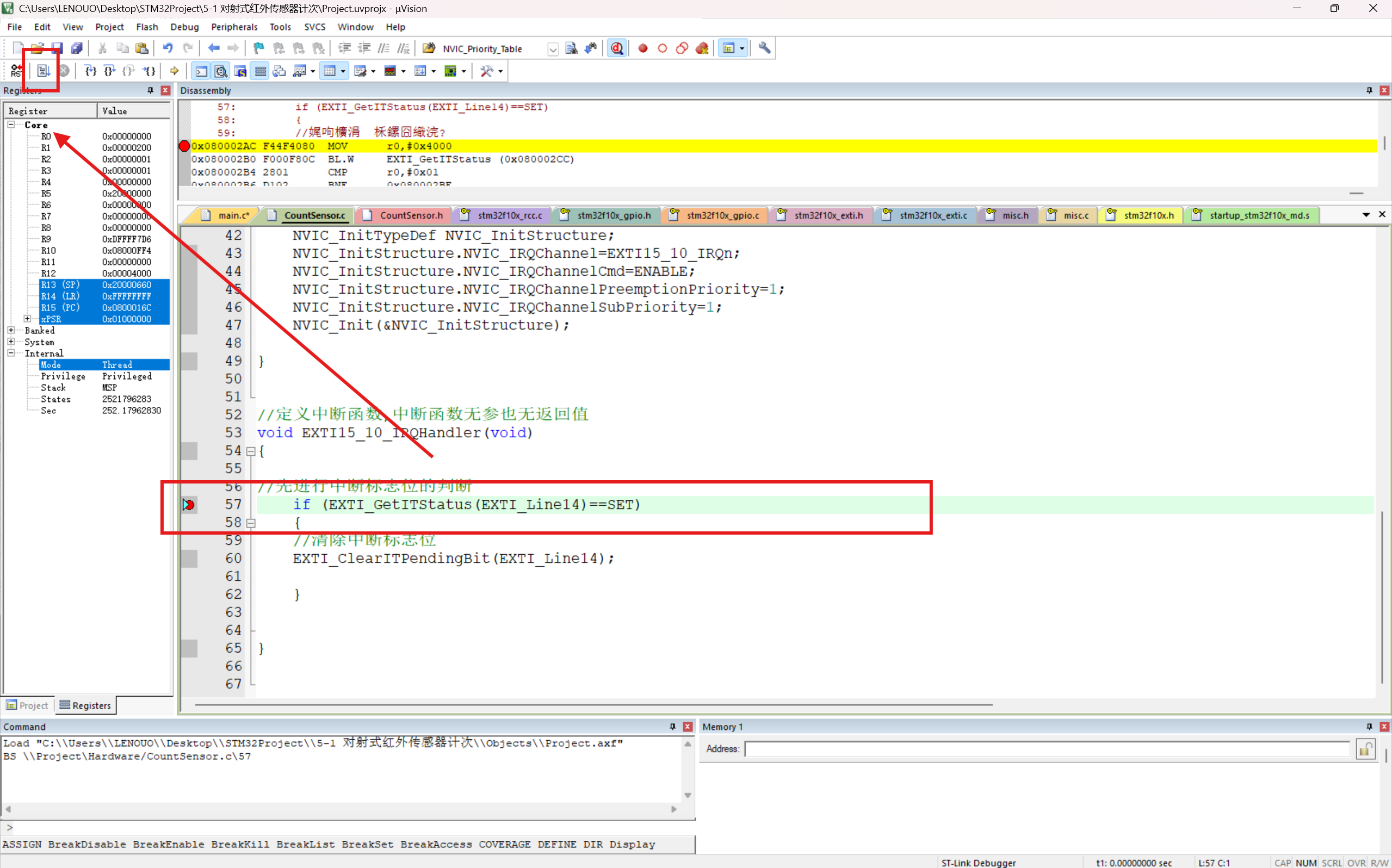The image size is (1392, 868).
Task: Step into one line with Step icon
Action: click(x=90, y=71)
